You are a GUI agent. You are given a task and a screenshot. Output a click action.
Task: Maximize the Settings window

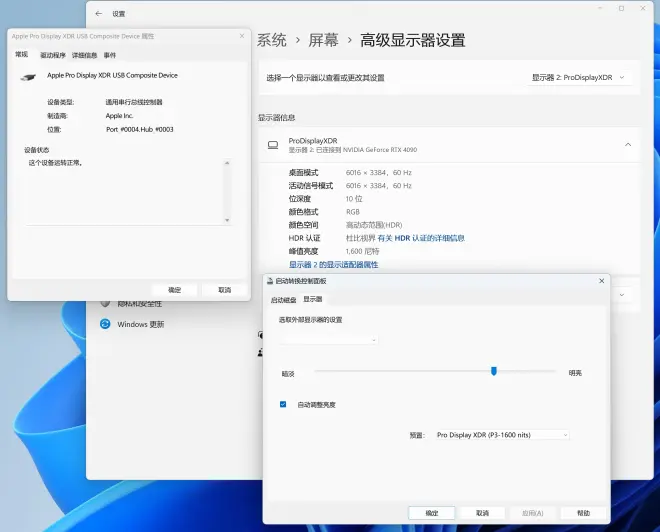click(x=621, y=8)
